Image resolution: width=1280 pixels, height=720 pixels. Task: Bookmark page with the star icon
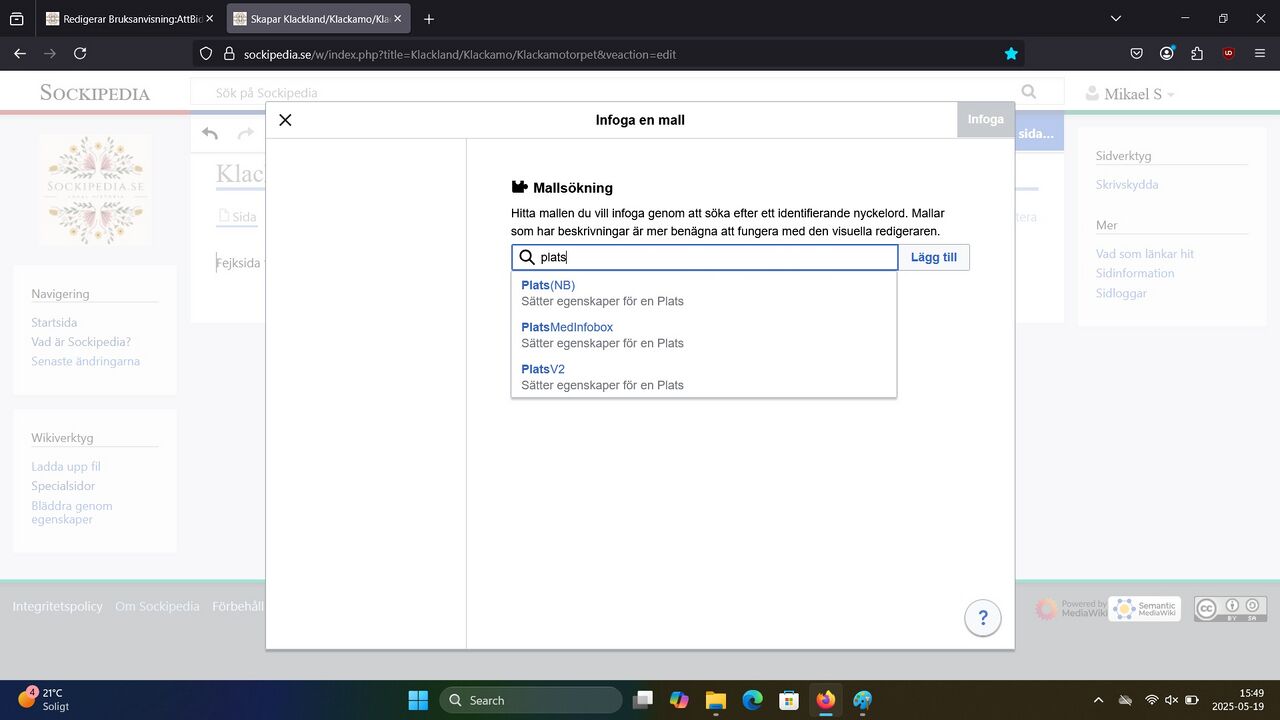coord(1011,54)
